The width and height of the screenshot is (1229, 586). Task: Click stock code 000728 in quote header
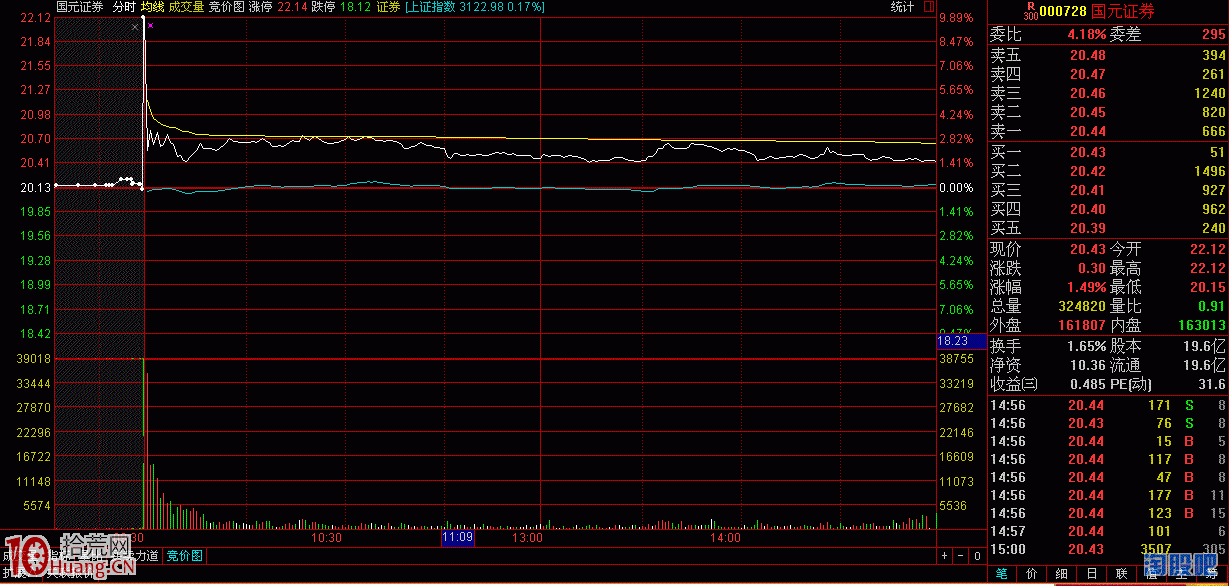click(1062, 11)
